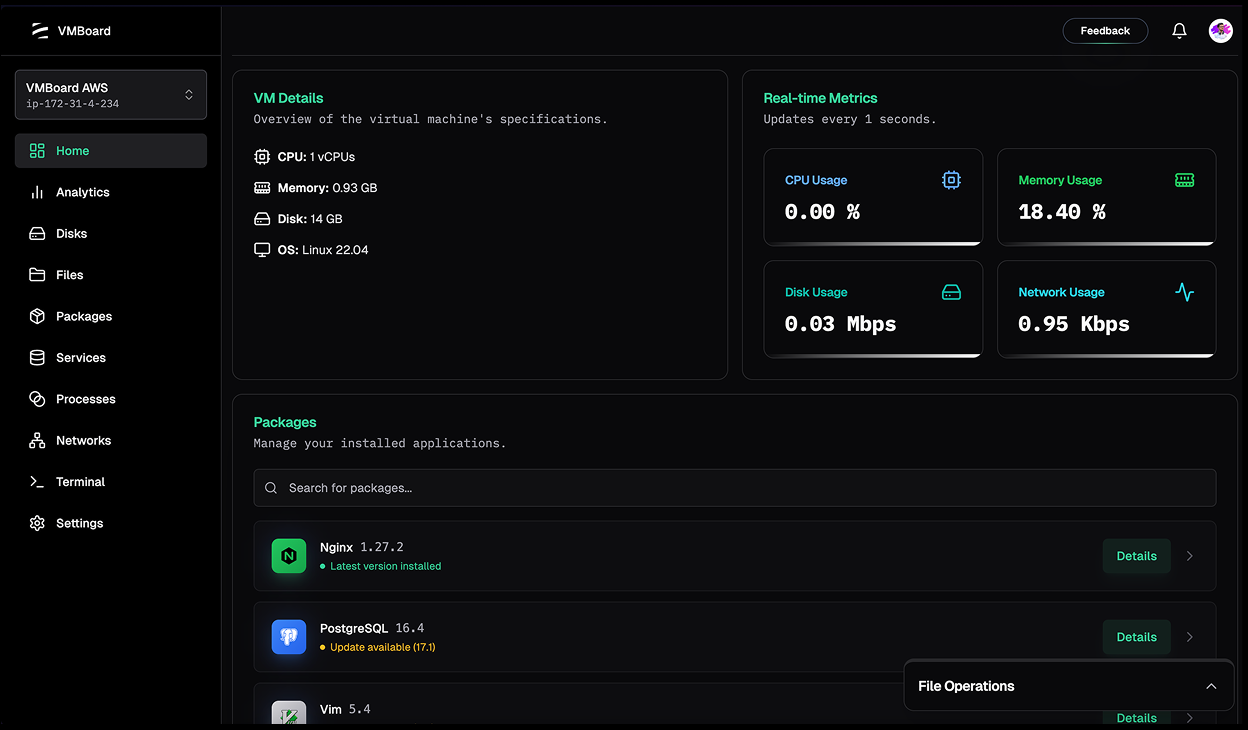Expand the File Operations panel
The height and width of the screenshot is (730, 1248).
[x=1211, y=686]
